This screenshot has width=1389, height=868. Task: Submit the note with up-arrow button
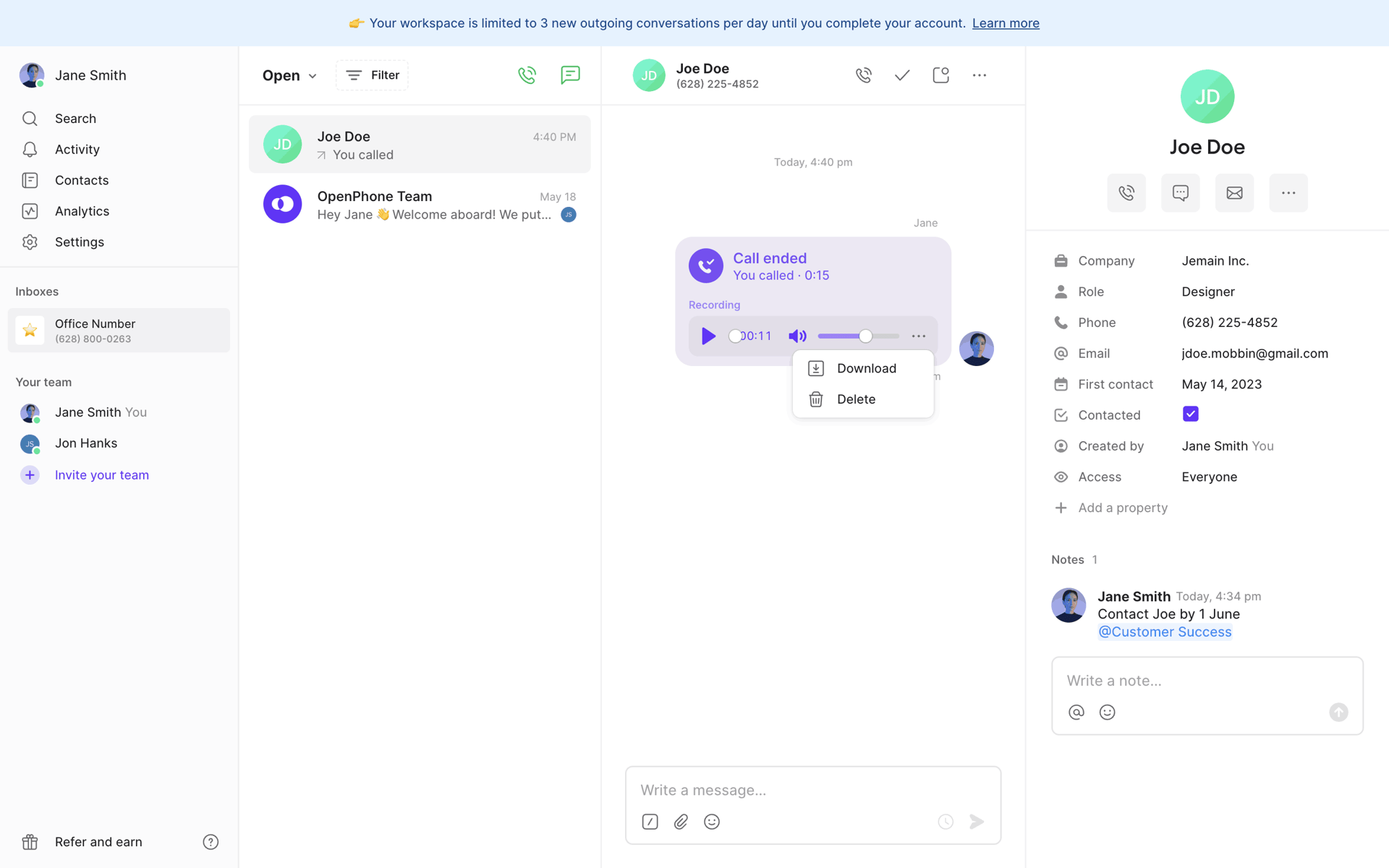(x=1338, y=712)
